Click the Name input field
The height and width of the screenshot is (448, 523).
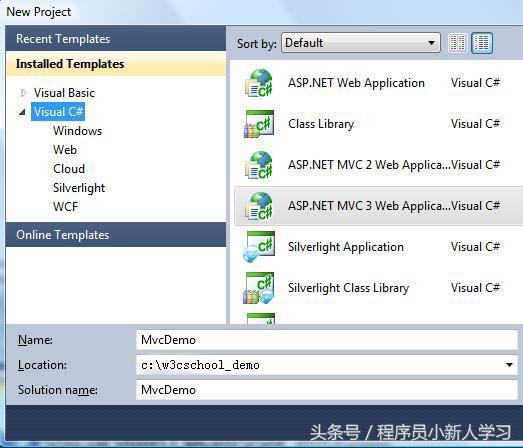pyautogui.click(x=327, y=340)
